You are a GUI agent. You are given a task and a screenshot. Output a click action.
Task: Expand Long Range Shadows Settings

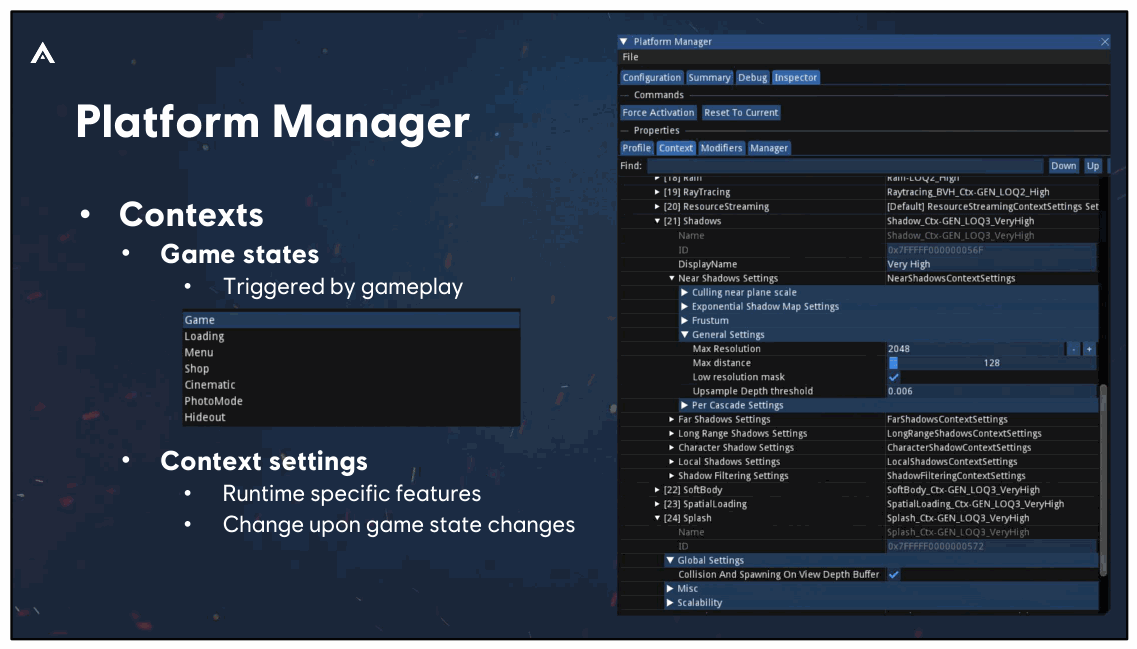(x=671, y=434)
